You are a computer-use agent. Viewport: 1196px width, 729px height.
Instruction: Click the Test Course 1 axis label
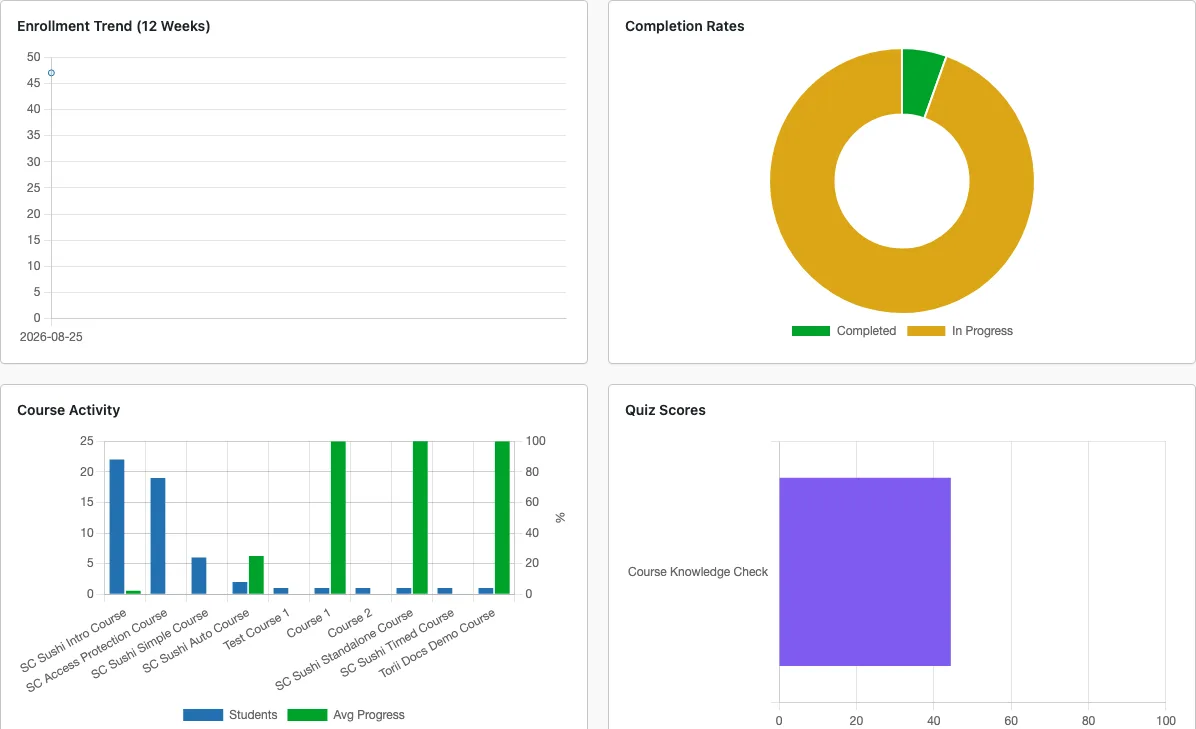(x=256, y=629)
